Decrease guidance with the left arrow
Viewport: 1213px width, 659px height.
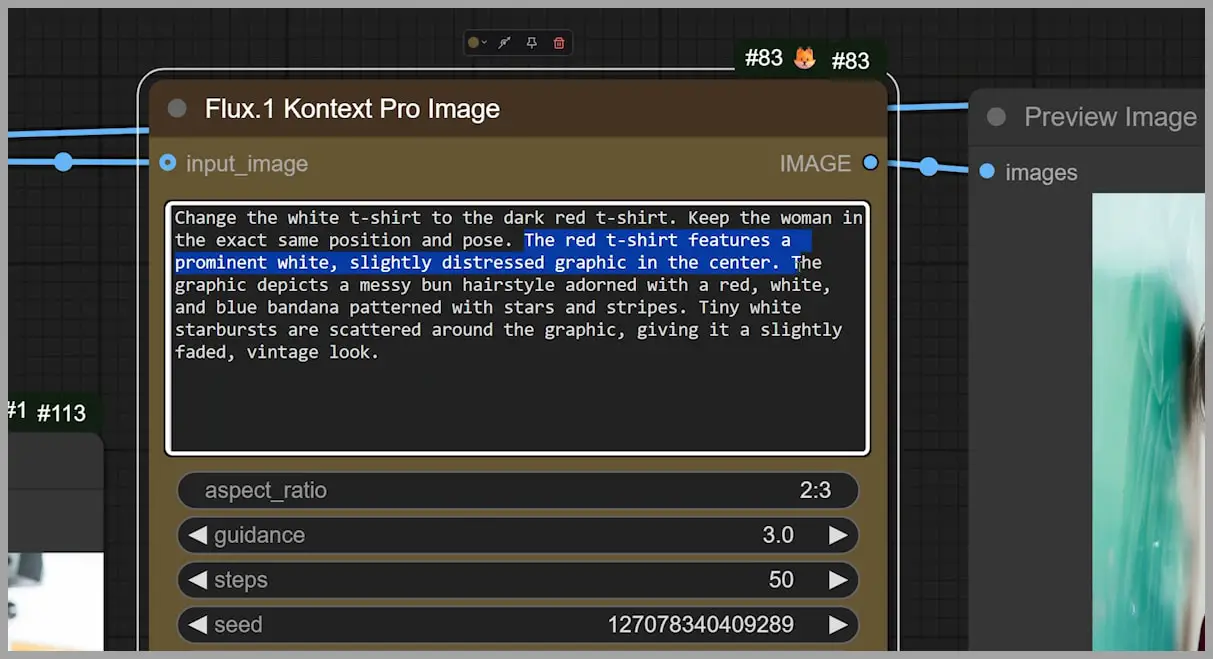point(197,535)
